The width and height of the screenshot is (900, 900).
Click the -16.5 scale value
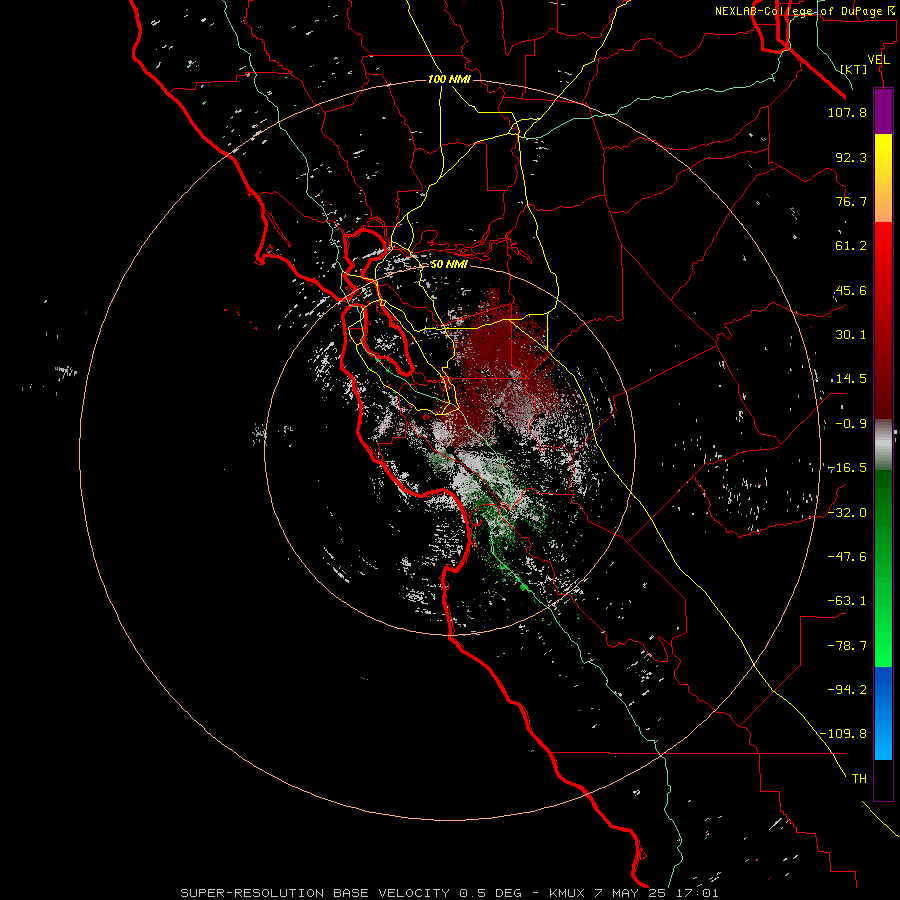point(848,468)
